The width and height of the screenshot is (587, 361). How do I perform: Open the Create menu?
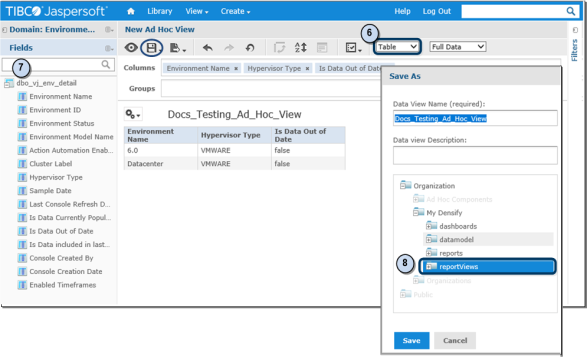click(235, 11)
